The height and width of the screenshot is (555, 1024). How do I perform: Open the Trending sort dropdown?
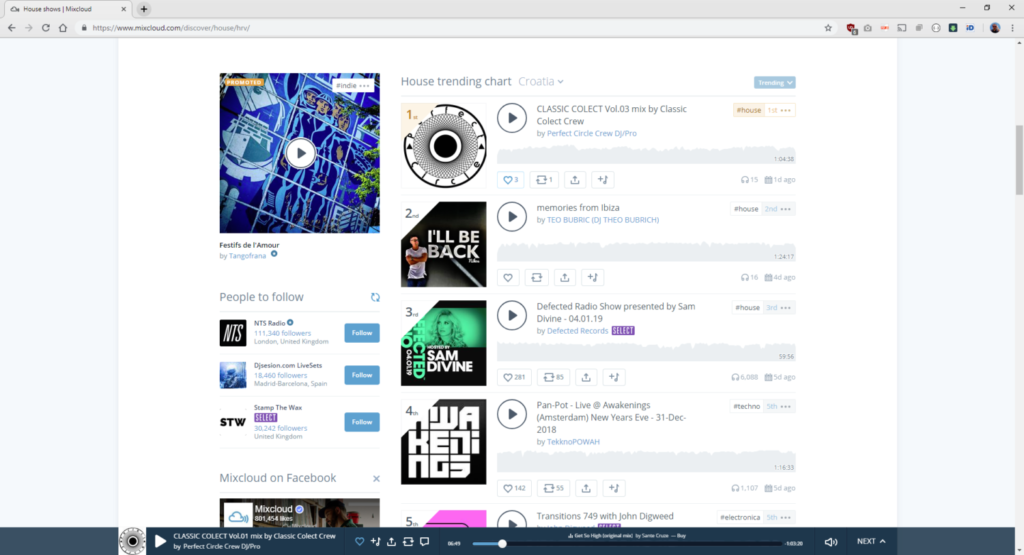[775, 83]
